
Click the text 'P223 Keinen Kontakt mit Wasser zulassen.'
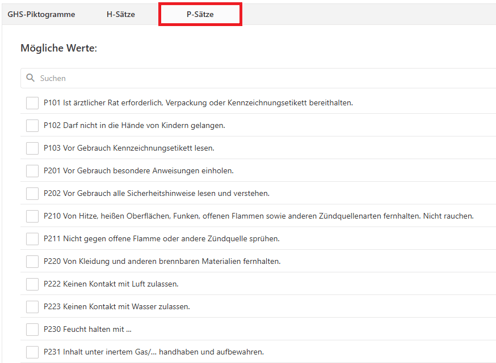[117, 307]
